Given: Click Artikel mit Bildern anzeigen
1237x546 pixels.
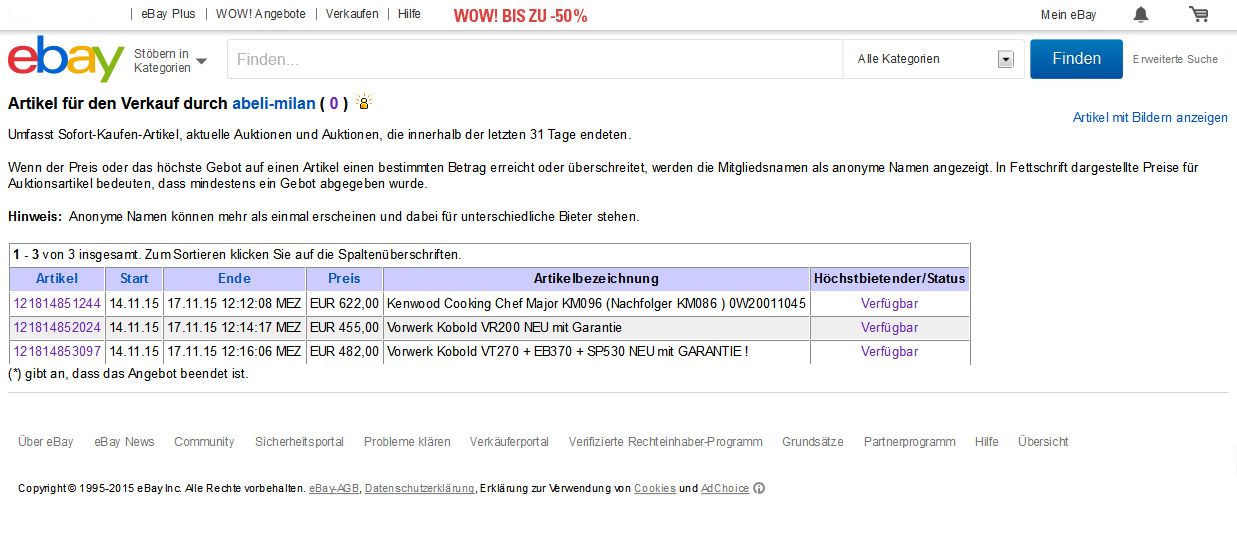Looking at the screenshot, I should [1150, 117].
